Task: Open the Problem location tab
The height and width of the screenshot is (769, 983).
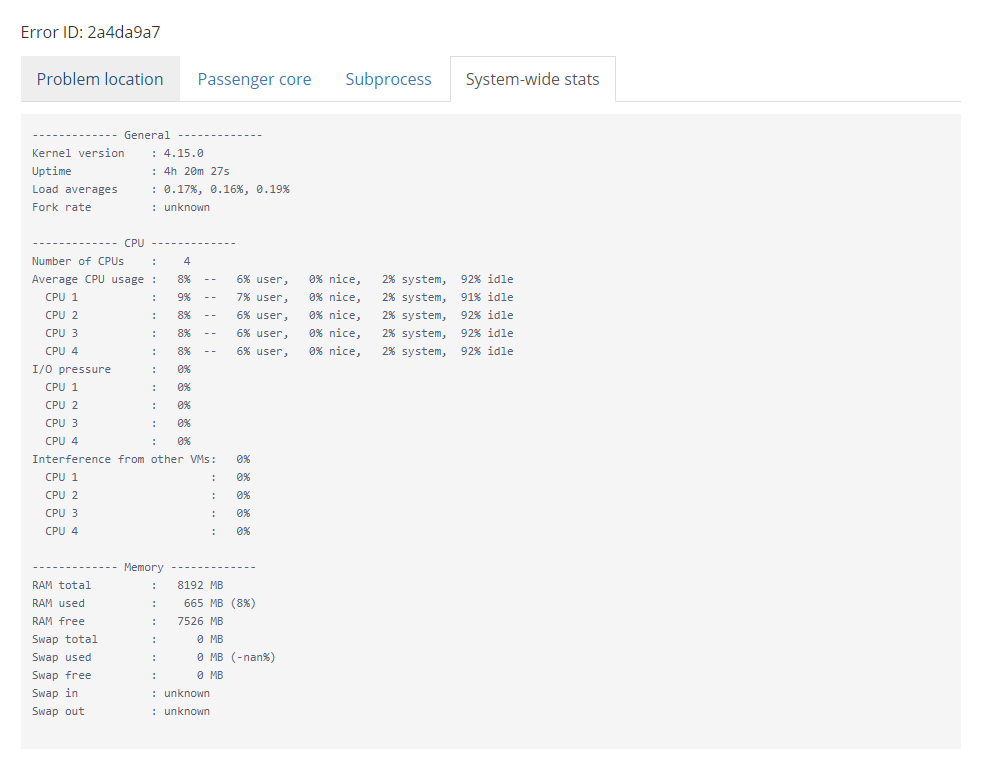Action: click(x=100, y=79)
